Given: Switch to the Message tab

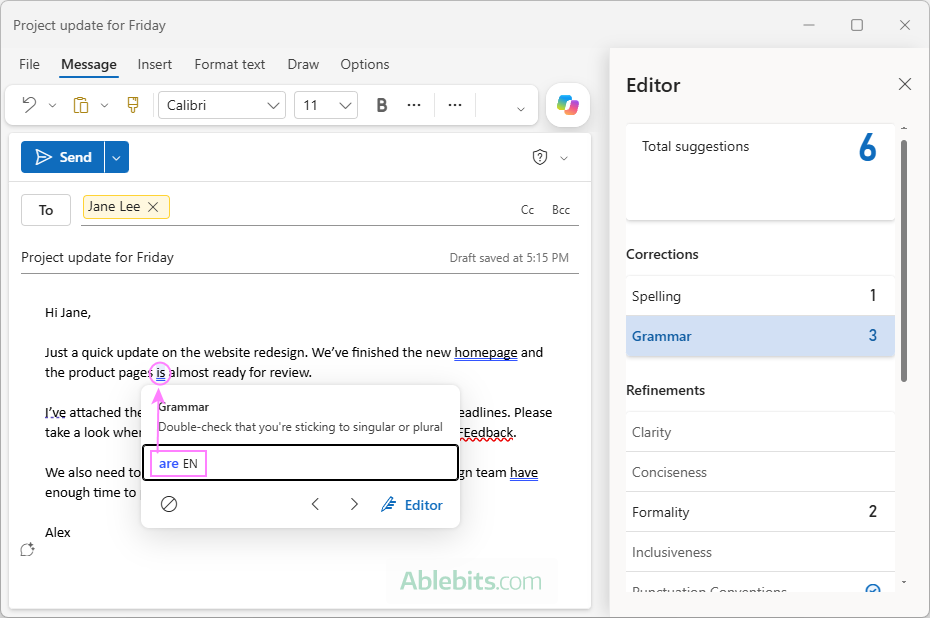Looking at the screenshot, I should 89,64.
